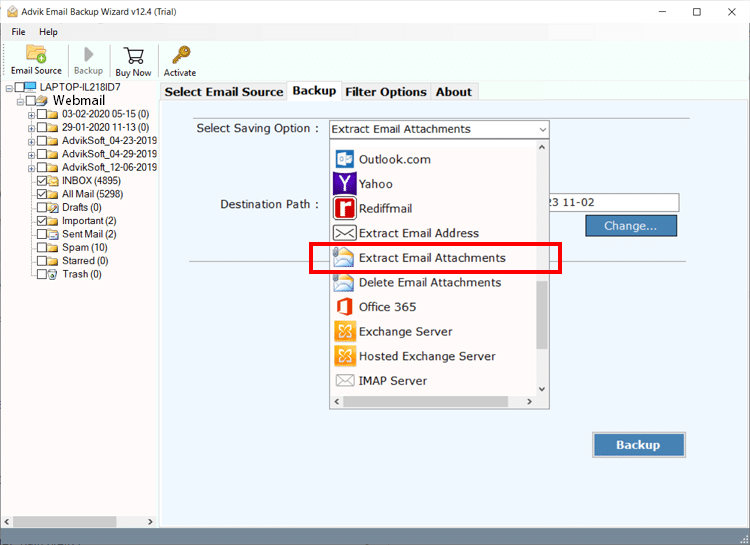The height and width of the screenshot is (545, 750).
Task: Click the All Mail folder icon
Action: (53, 194)
